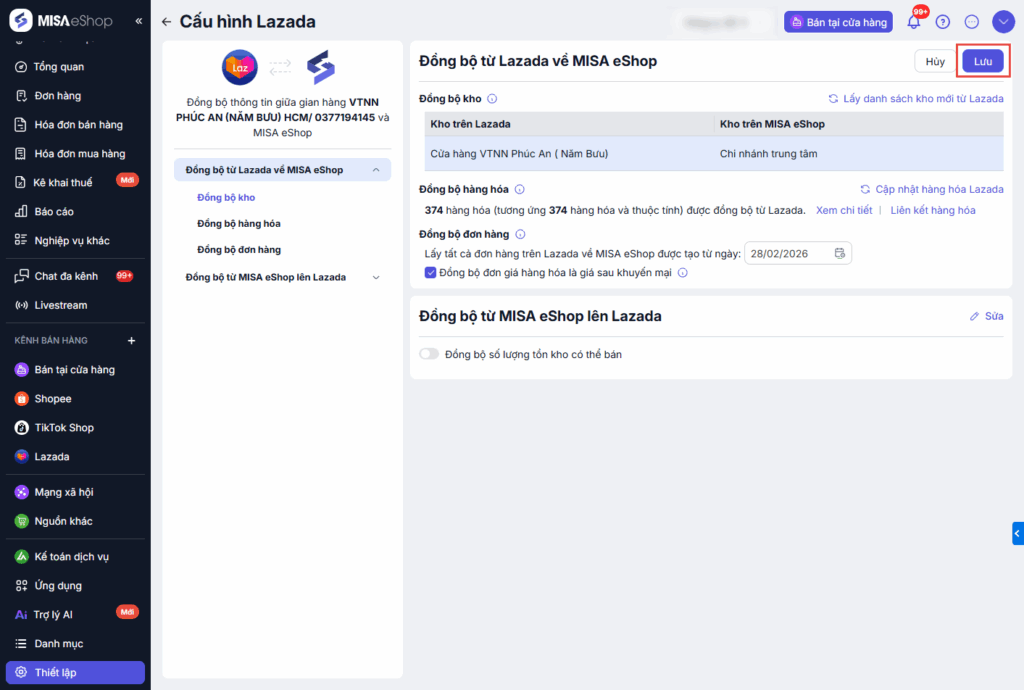The image size is (1024, 690).
Task: Collapse Đồng bộ từ Lazada về MISA eShop section
Action: pos(375,170)
